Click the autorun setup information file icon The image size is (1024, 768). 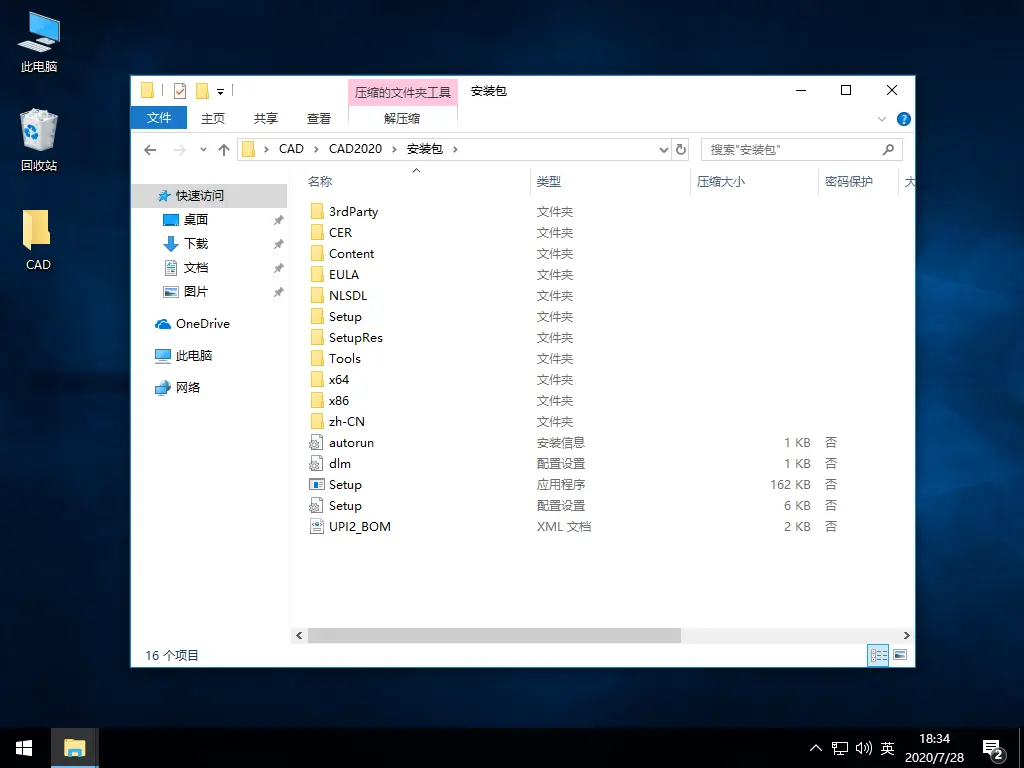pos(317,442)
